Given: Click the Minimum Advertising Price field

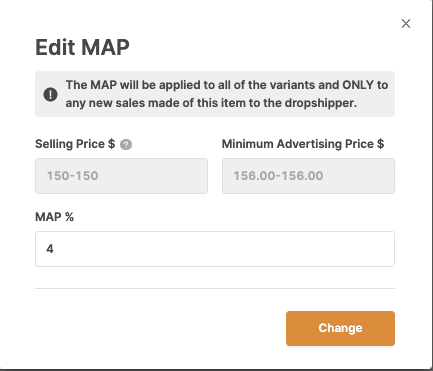Looking at the screenshot, I should coord(308,176).
